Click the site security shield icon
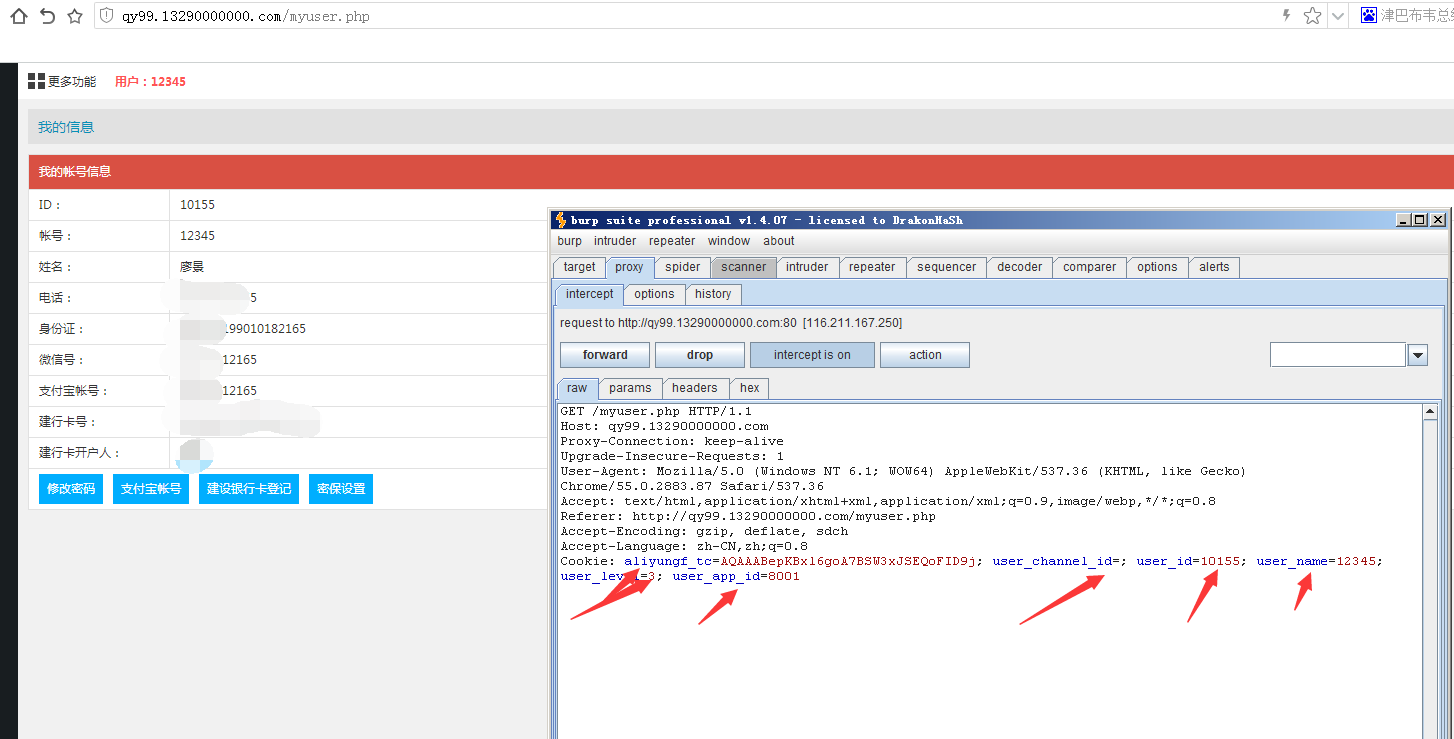Image resolution: width=1454 pixels, height=739 pixels. click(107, 16)
